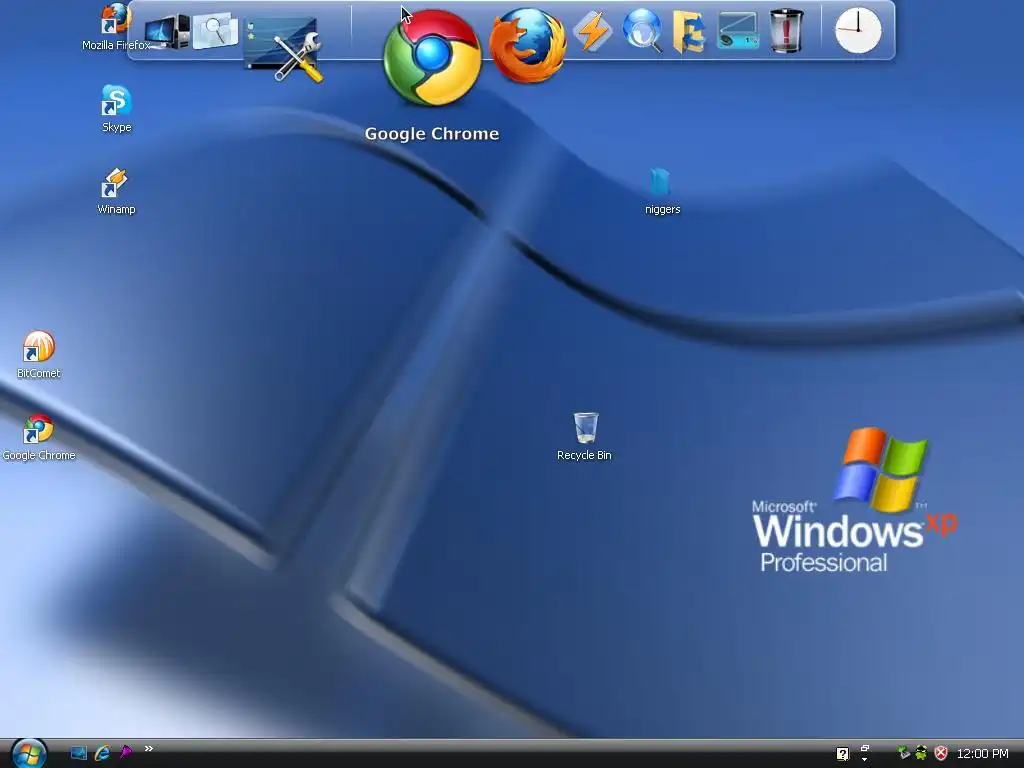Open the Winamp lightning bolt icon in the dock

(x=592, y=31)
